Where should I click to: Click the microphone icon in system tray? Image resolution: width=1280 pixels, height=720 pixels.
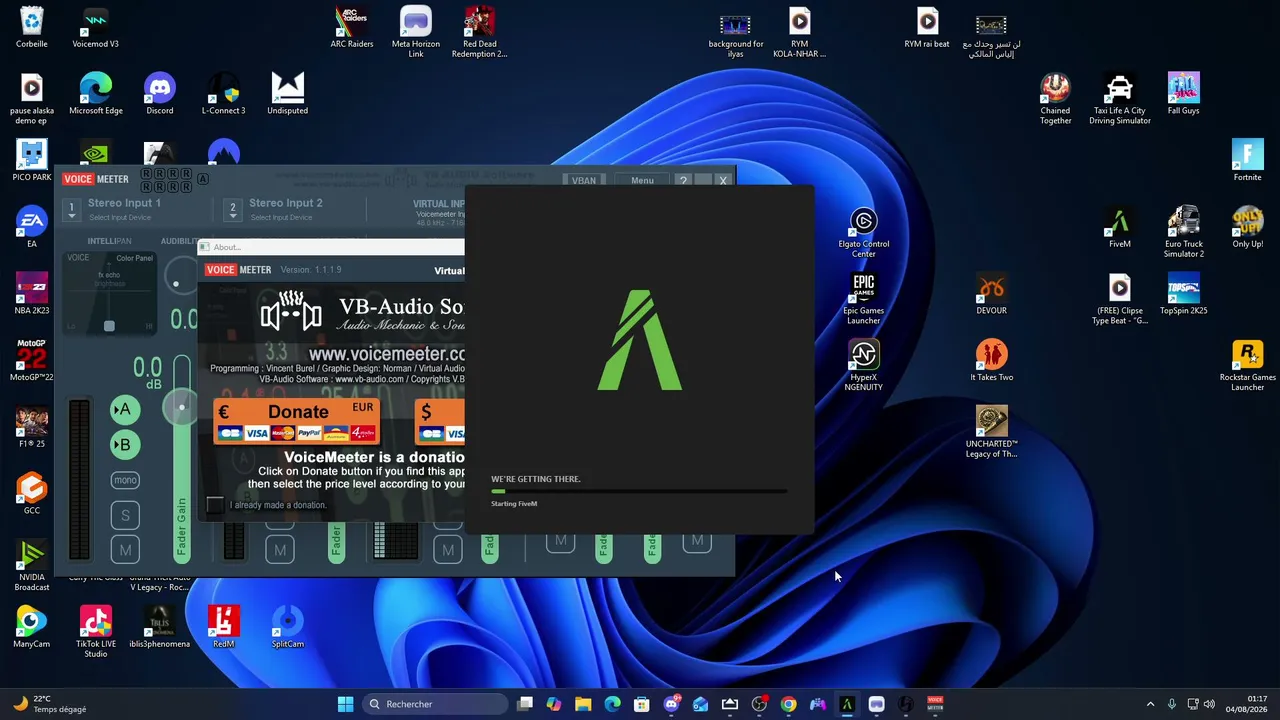point(1171,704)
